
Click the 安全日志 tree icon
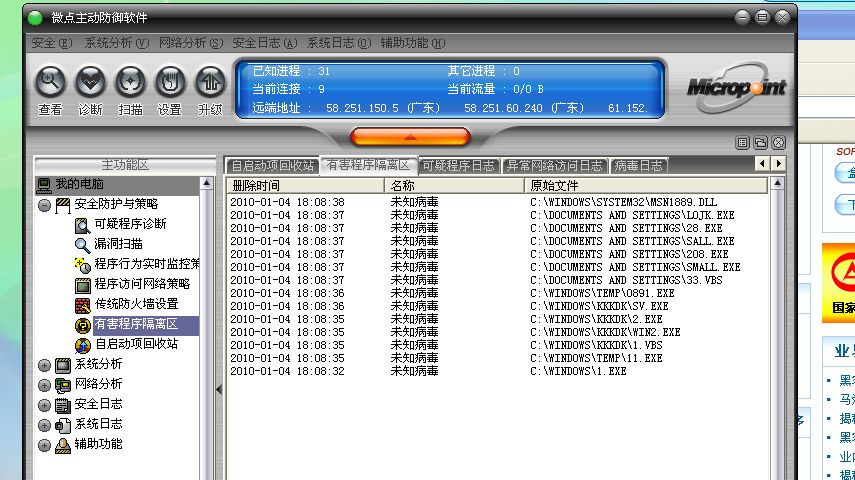pos(63,405)
